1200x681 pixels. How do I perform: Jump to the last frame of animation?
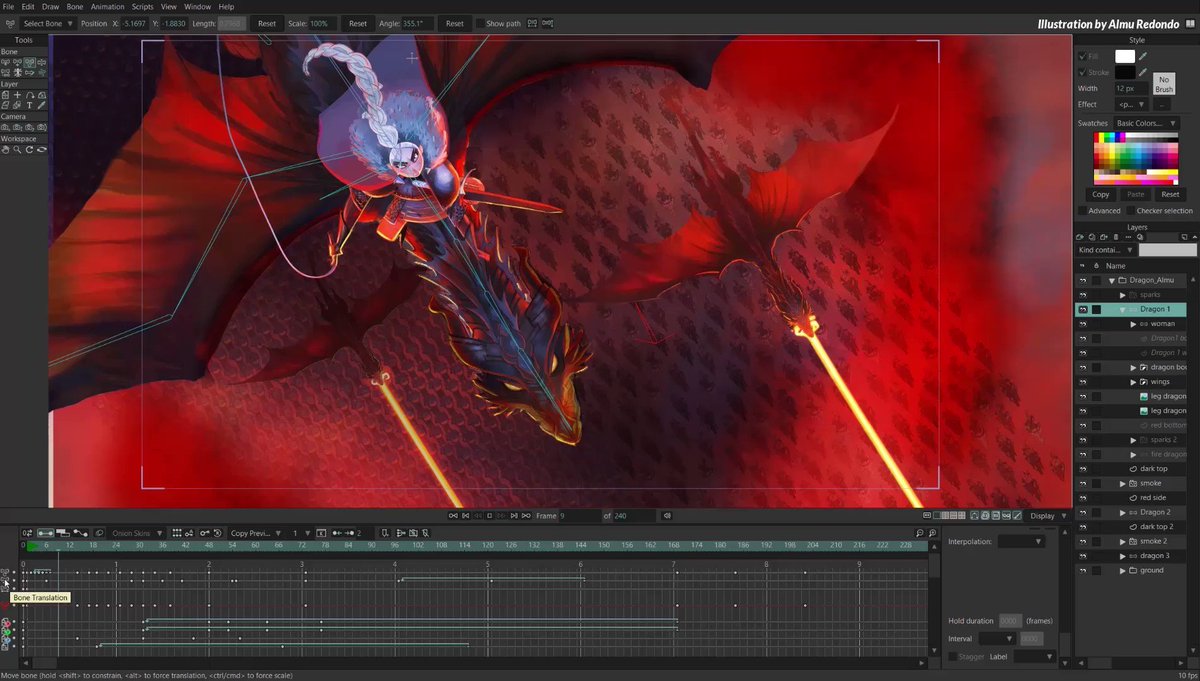(526, 516)
